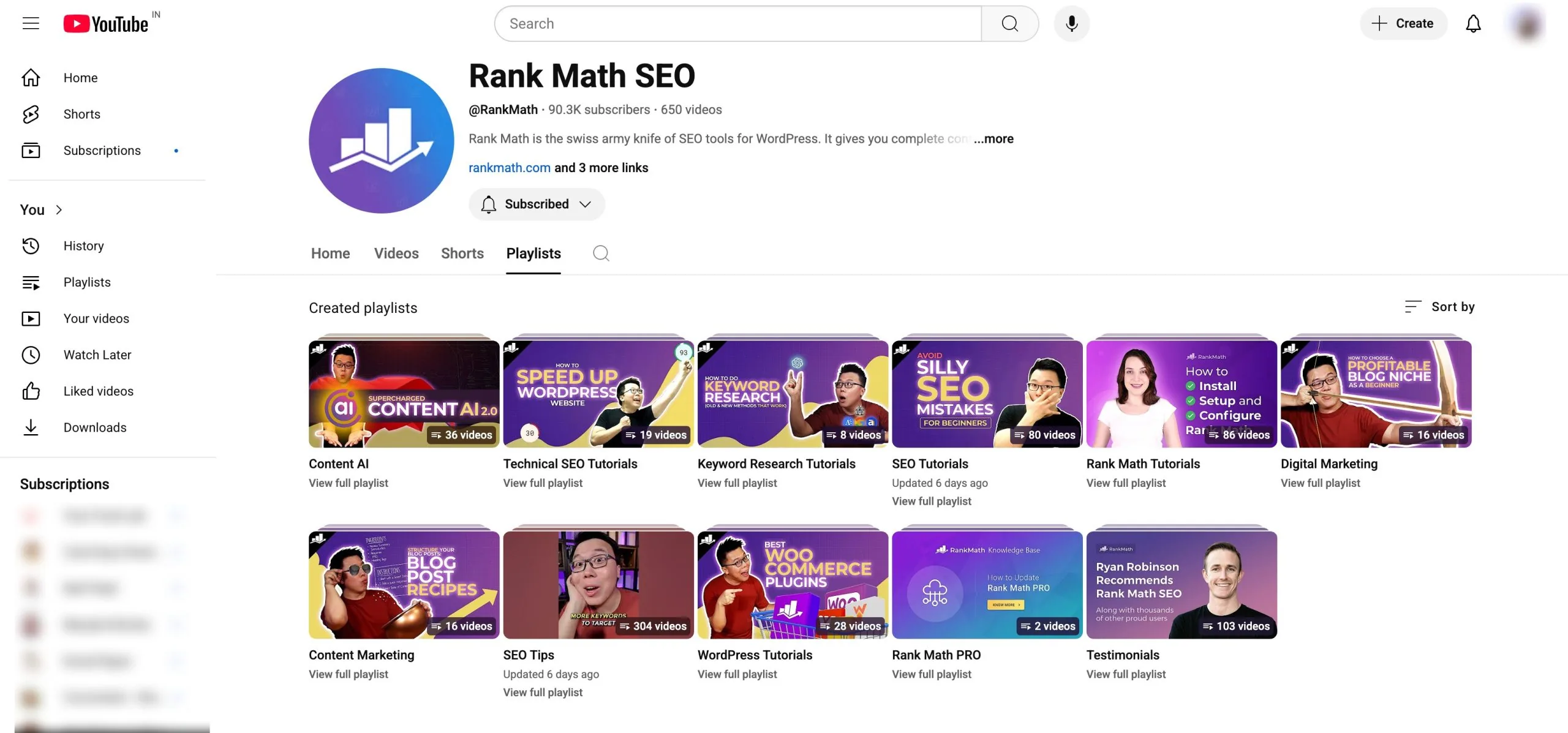
Task: Expand the channel description with ...more
Action: pos(993,138)
